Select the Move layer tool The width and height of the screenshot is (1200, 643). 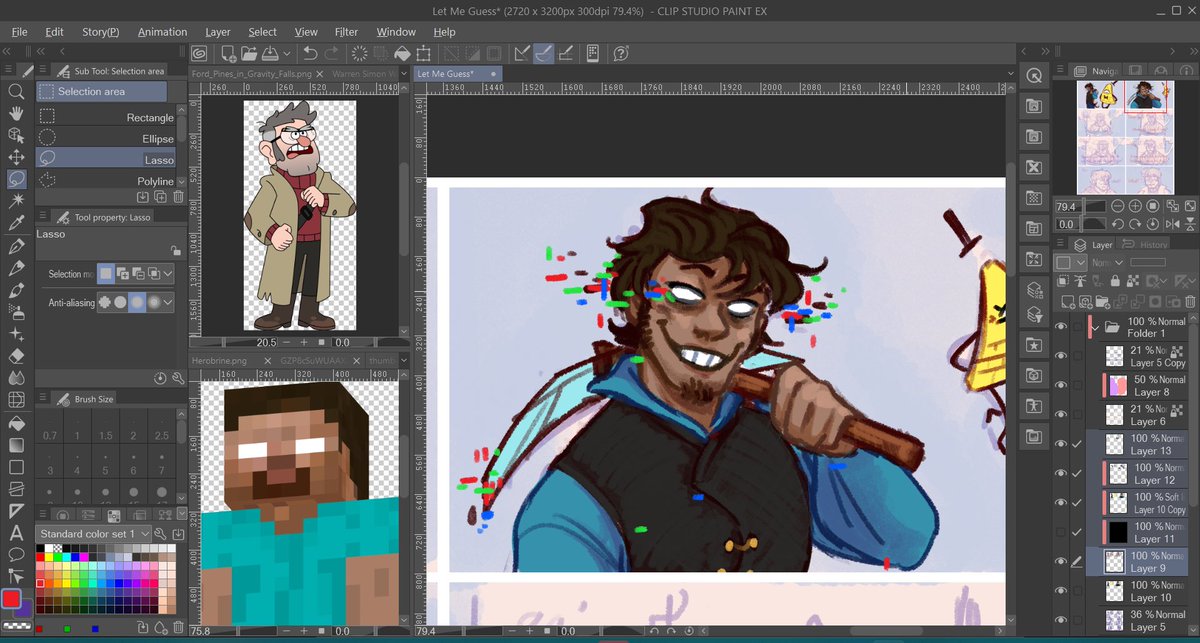[16, 157]
